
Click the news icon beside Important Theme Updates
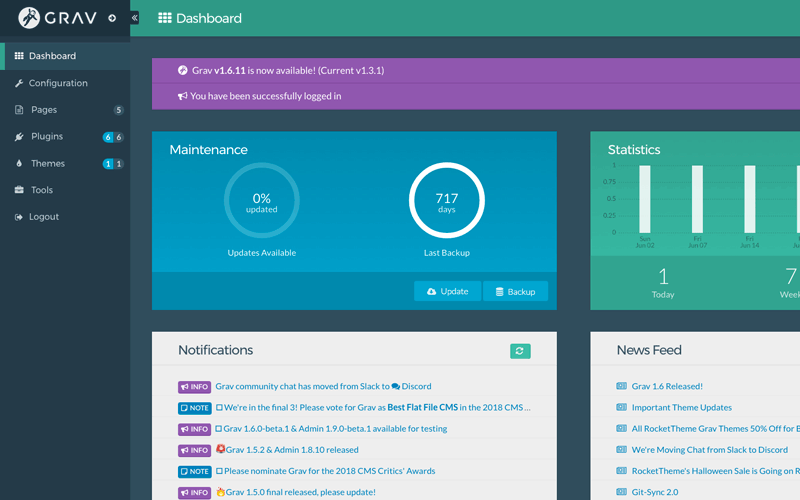point(621,407)
